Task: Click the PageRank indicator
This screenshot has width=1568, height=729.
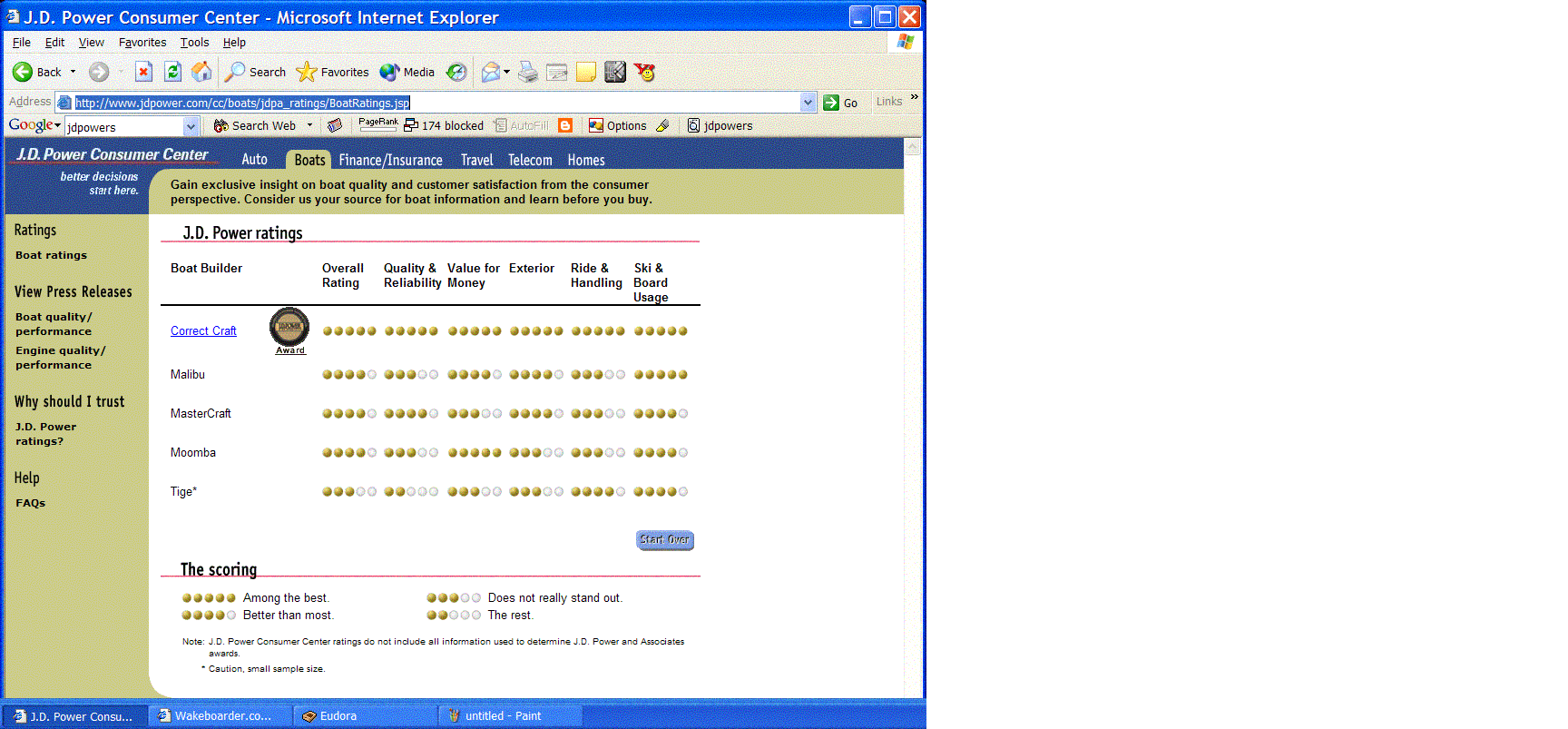Action: 378,124
